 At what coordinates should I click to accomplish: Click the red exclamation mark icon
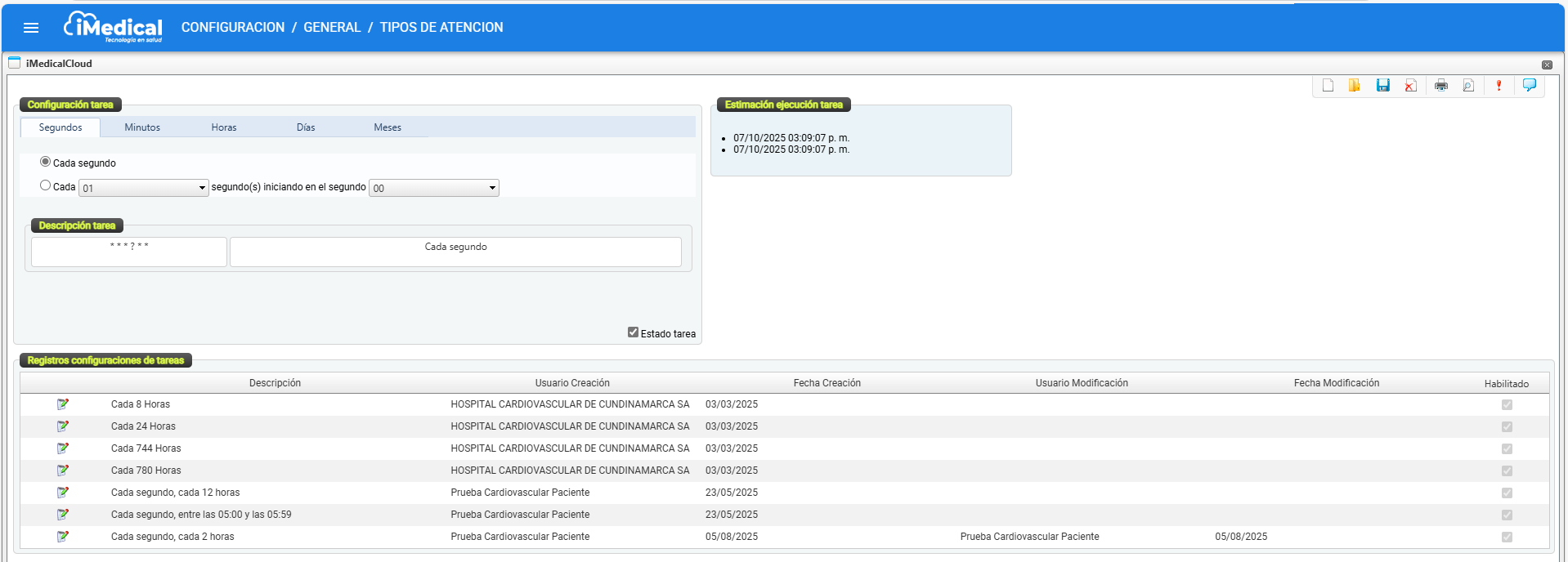pyautogui.click(x=1499, y=86)
